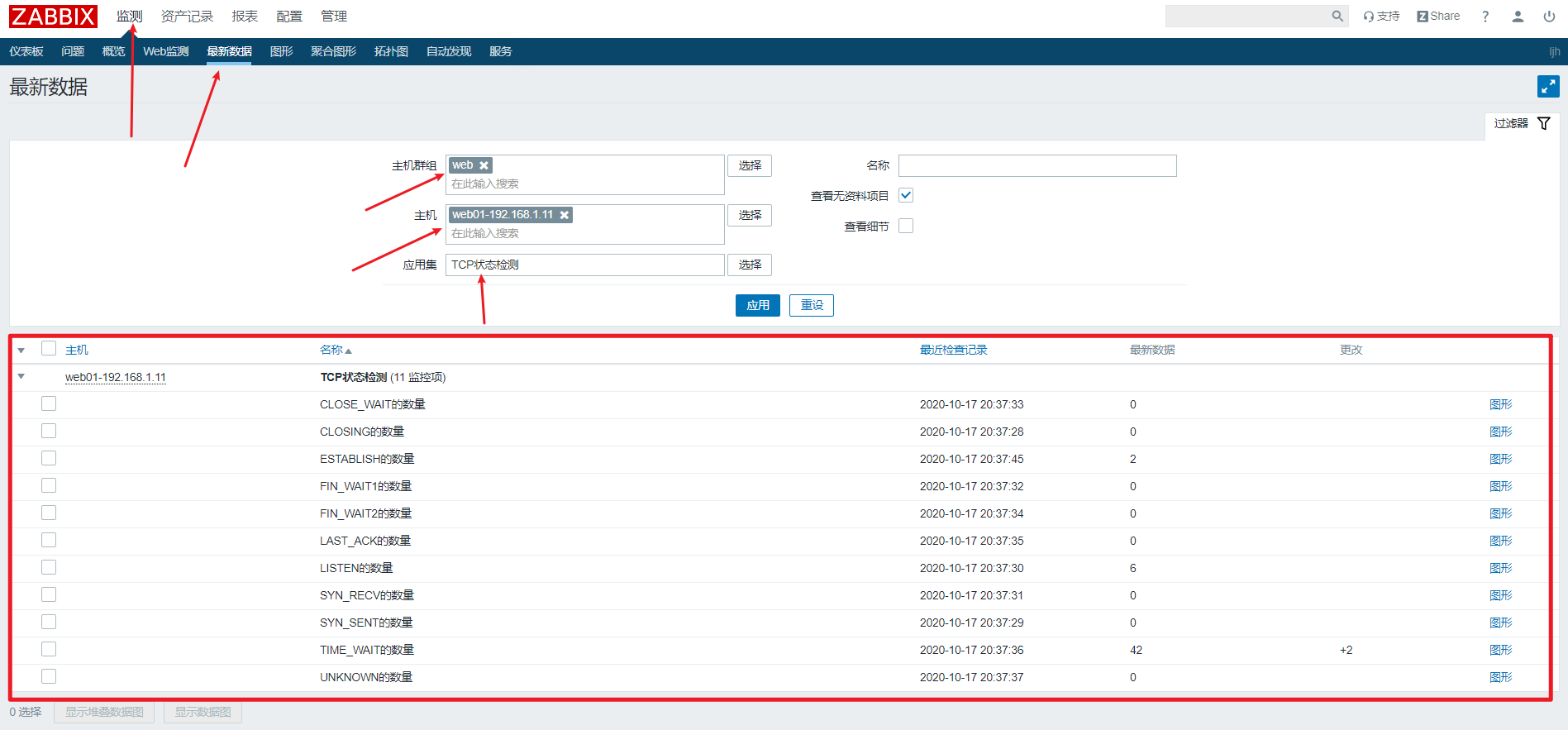
Task: Click 选择 button for host
Action: (x=750, y=215)
